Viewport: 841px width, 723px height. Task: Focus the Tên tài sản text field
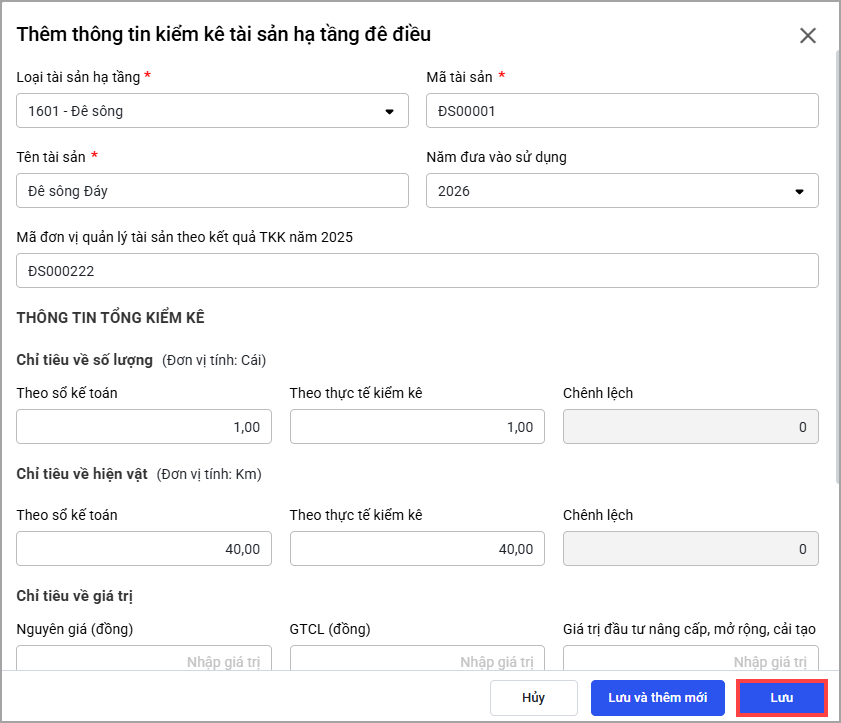pos(212,191)
